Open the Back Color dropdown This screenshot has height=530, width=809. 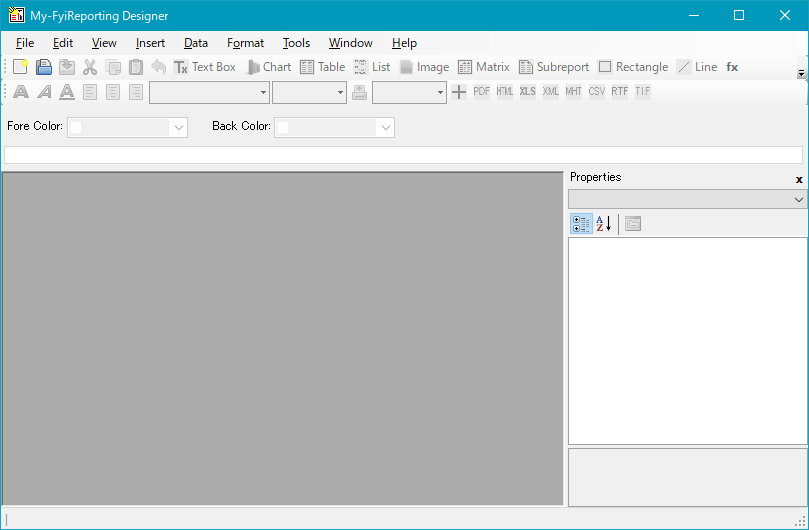pos(386,127)
